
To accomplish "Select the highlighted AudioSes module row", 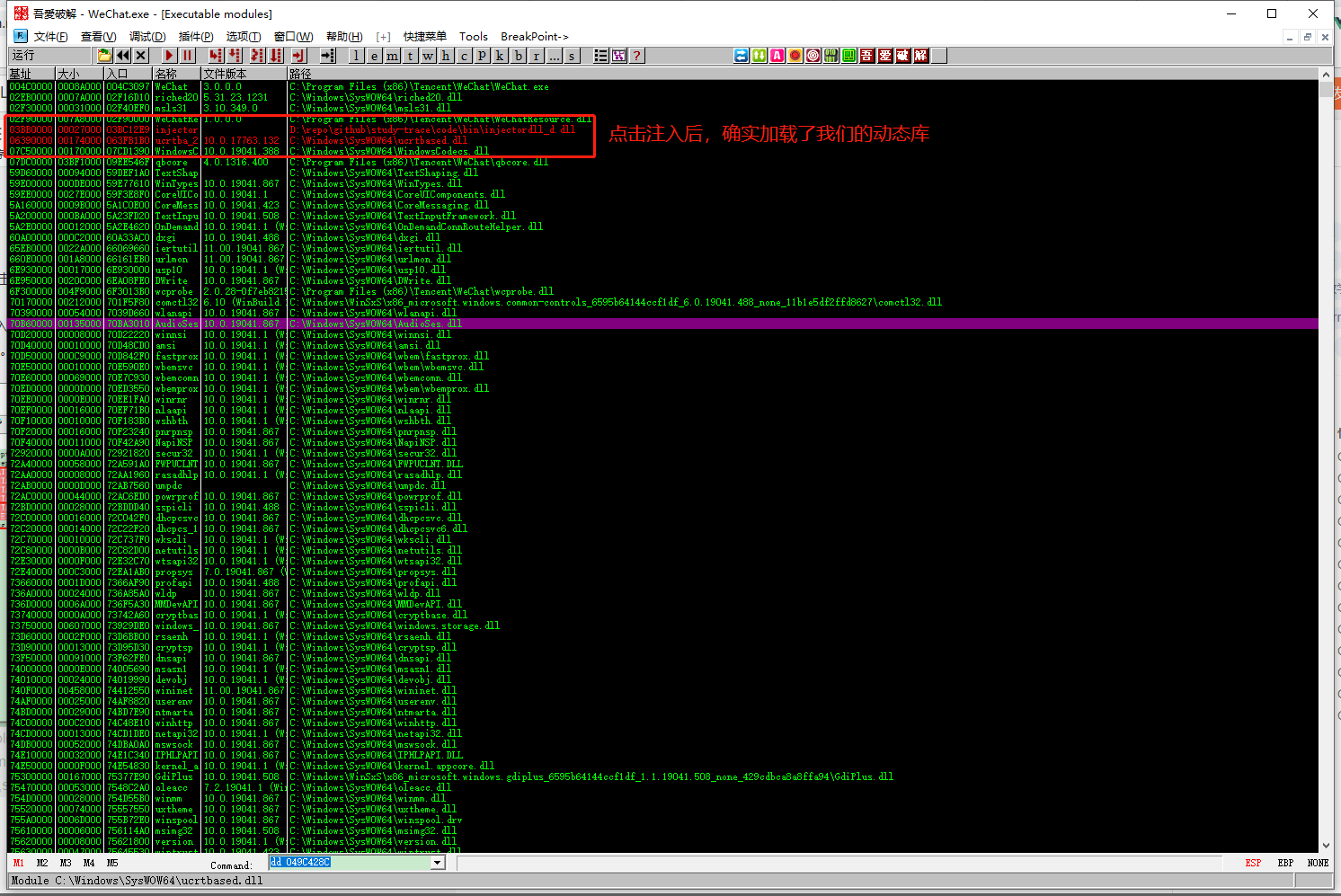I will [663, 324].
